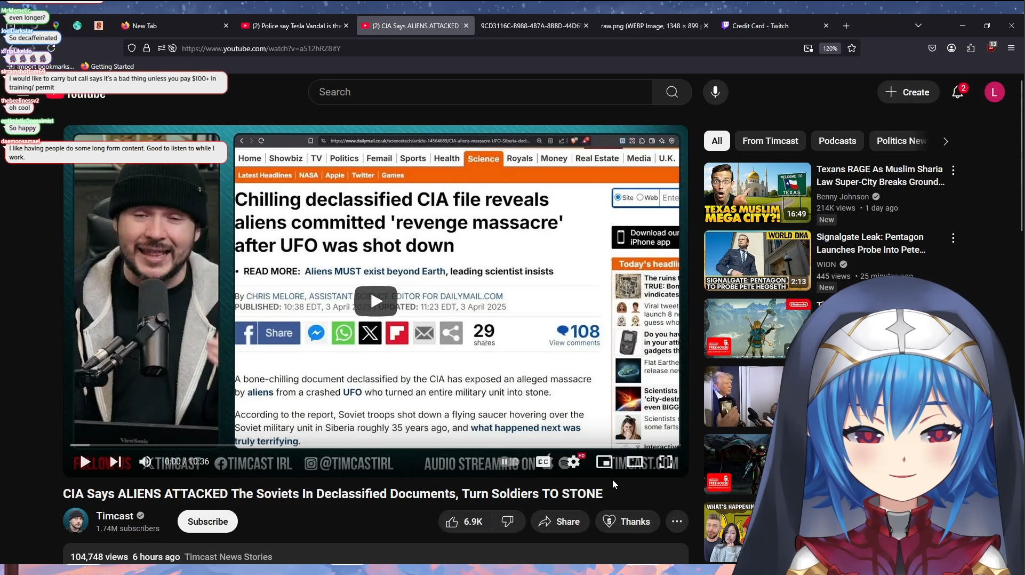Mute the video volume speaker icon
The width and height of the screenshot is (1025, 575).
[145, 462]
